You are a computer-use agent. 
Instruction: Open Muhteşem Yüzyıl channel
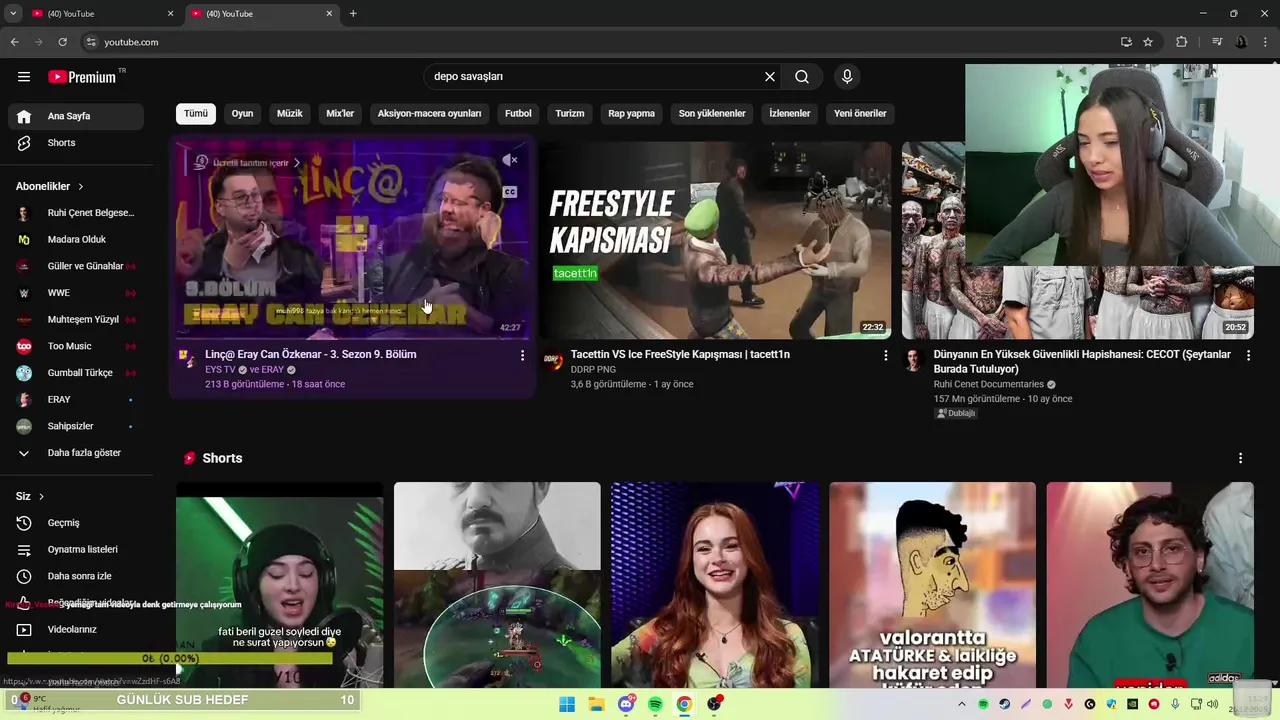76,320
